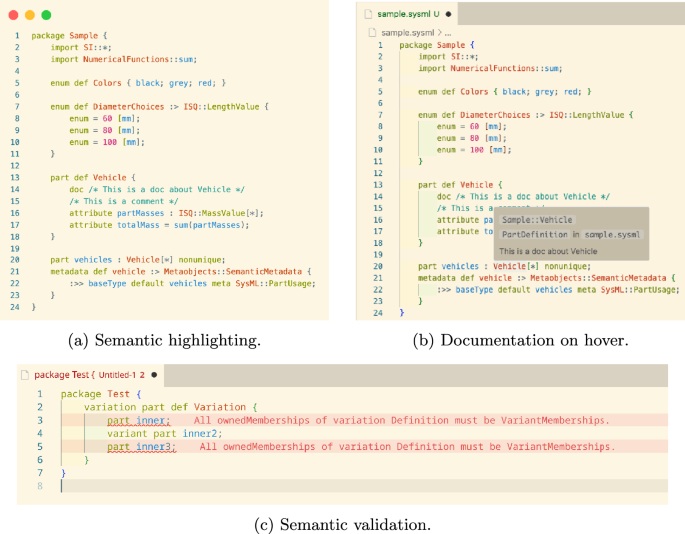Click the file icon on Untitled-1 tab
This screenshot has width=685, height=534.
[25, 375]
